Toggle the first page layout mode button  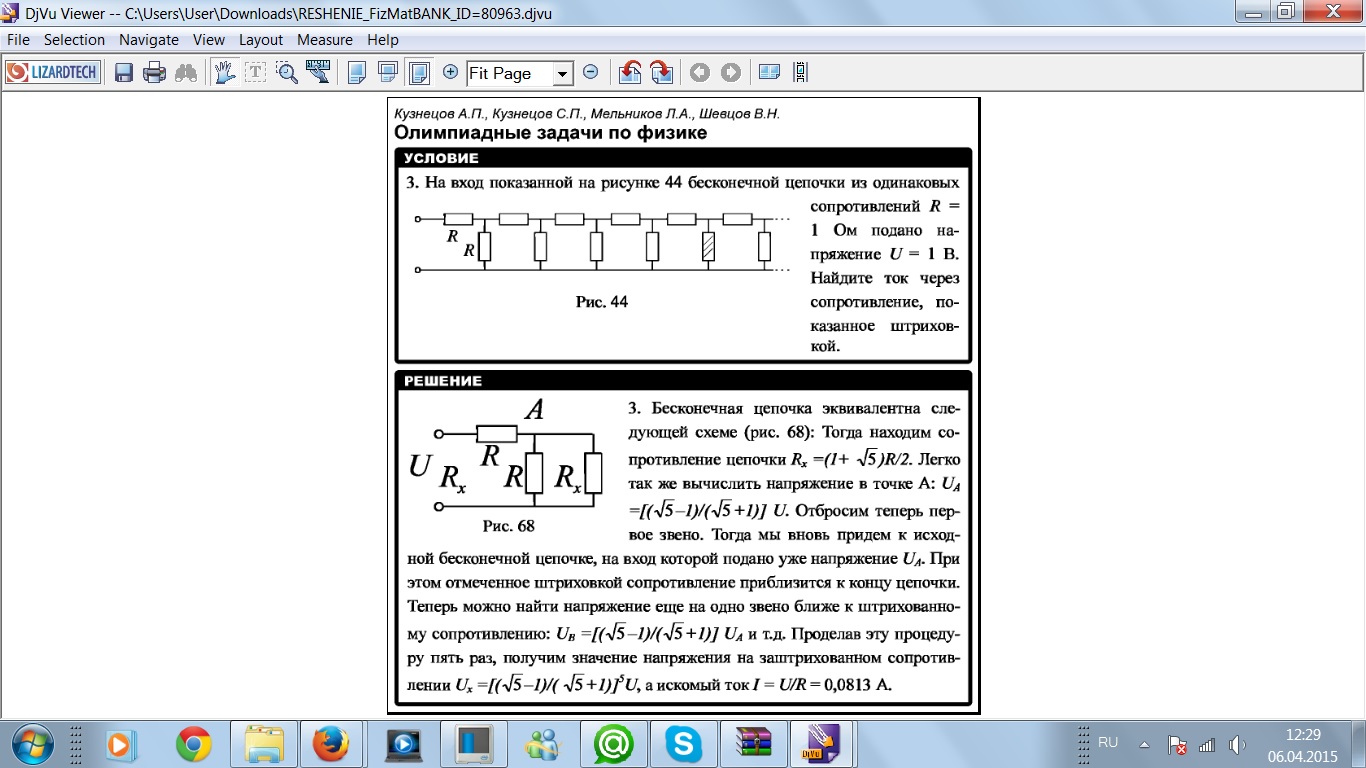coord(356,72)
